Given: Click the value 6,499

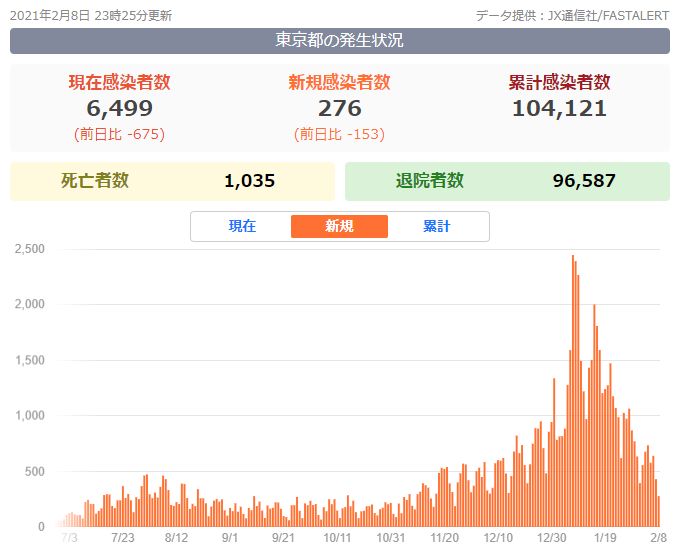Looking at the screenshot, I should point(119,108).
